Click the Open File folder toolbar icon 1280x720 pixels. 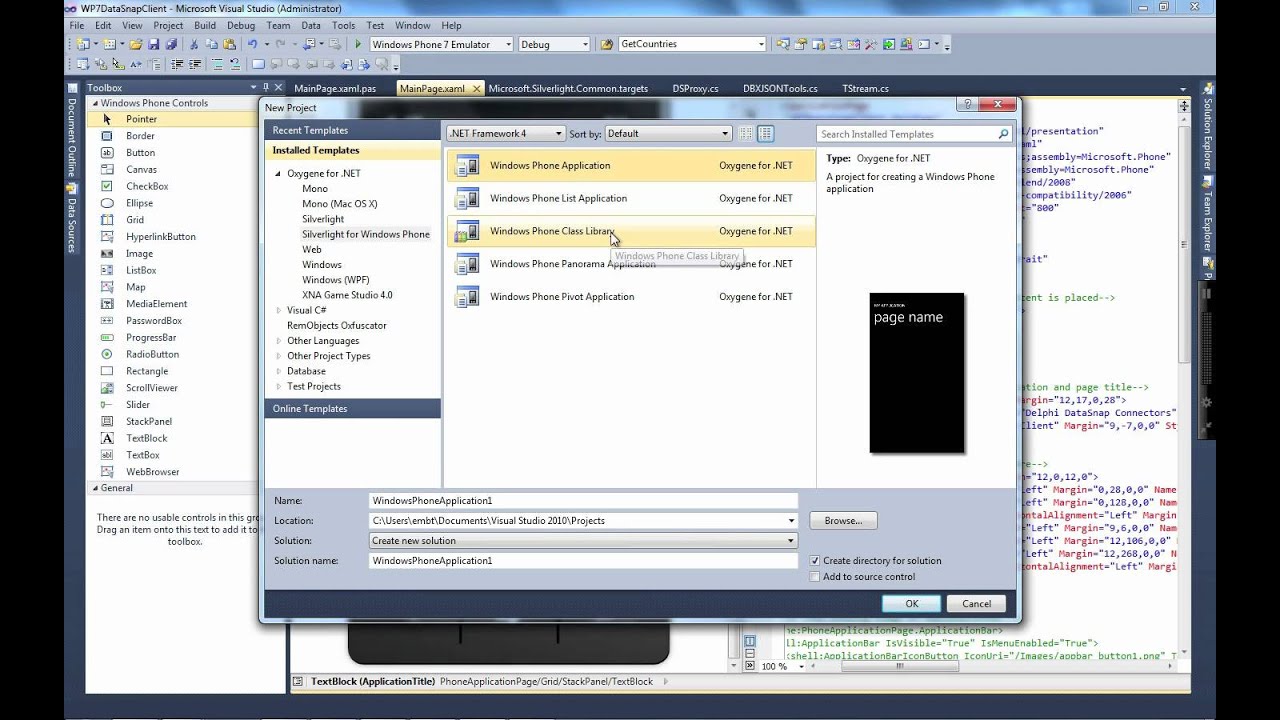pos(136,44)
